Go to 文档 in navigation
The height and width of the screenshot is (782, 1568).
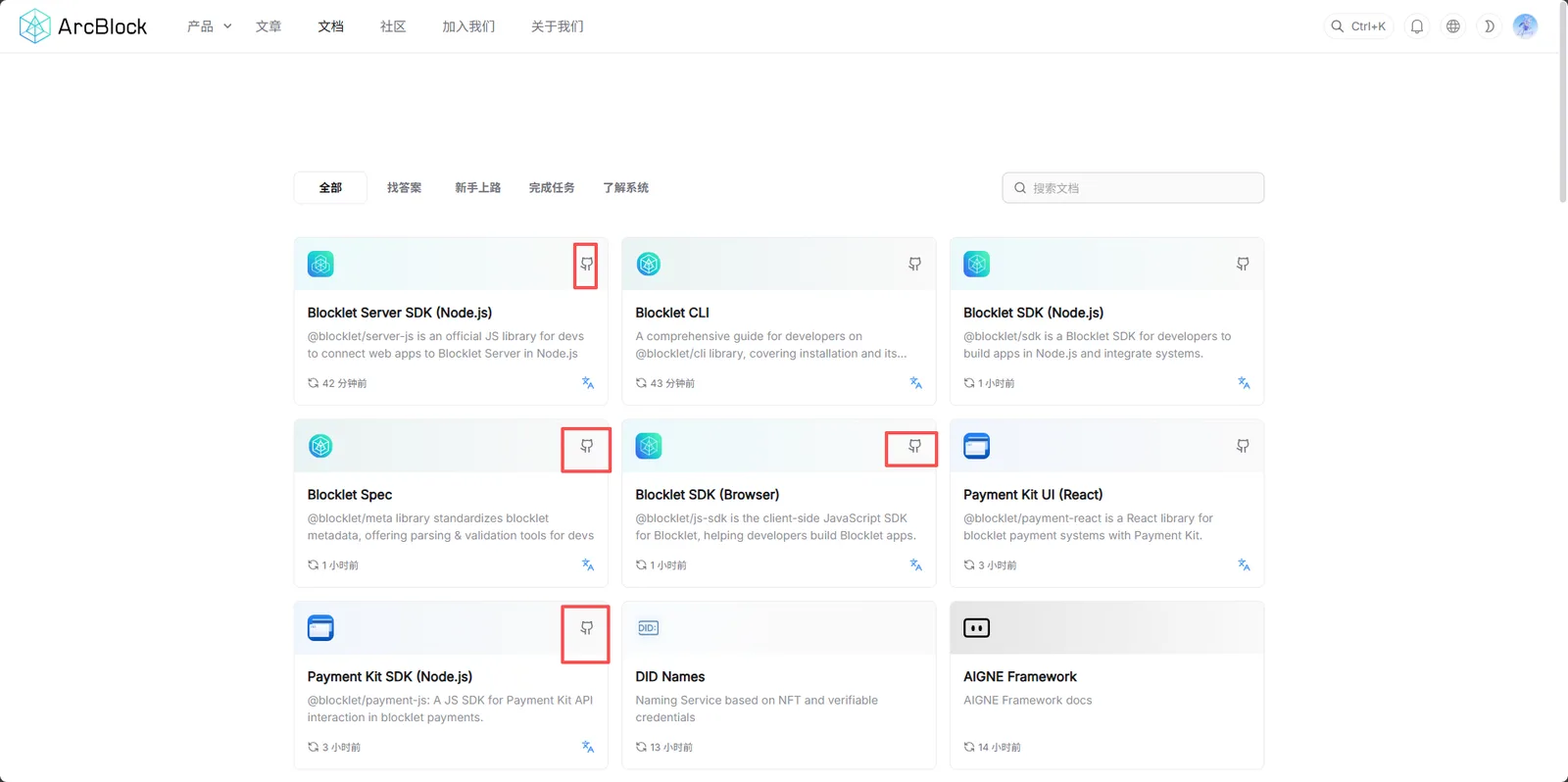(331, 26)
